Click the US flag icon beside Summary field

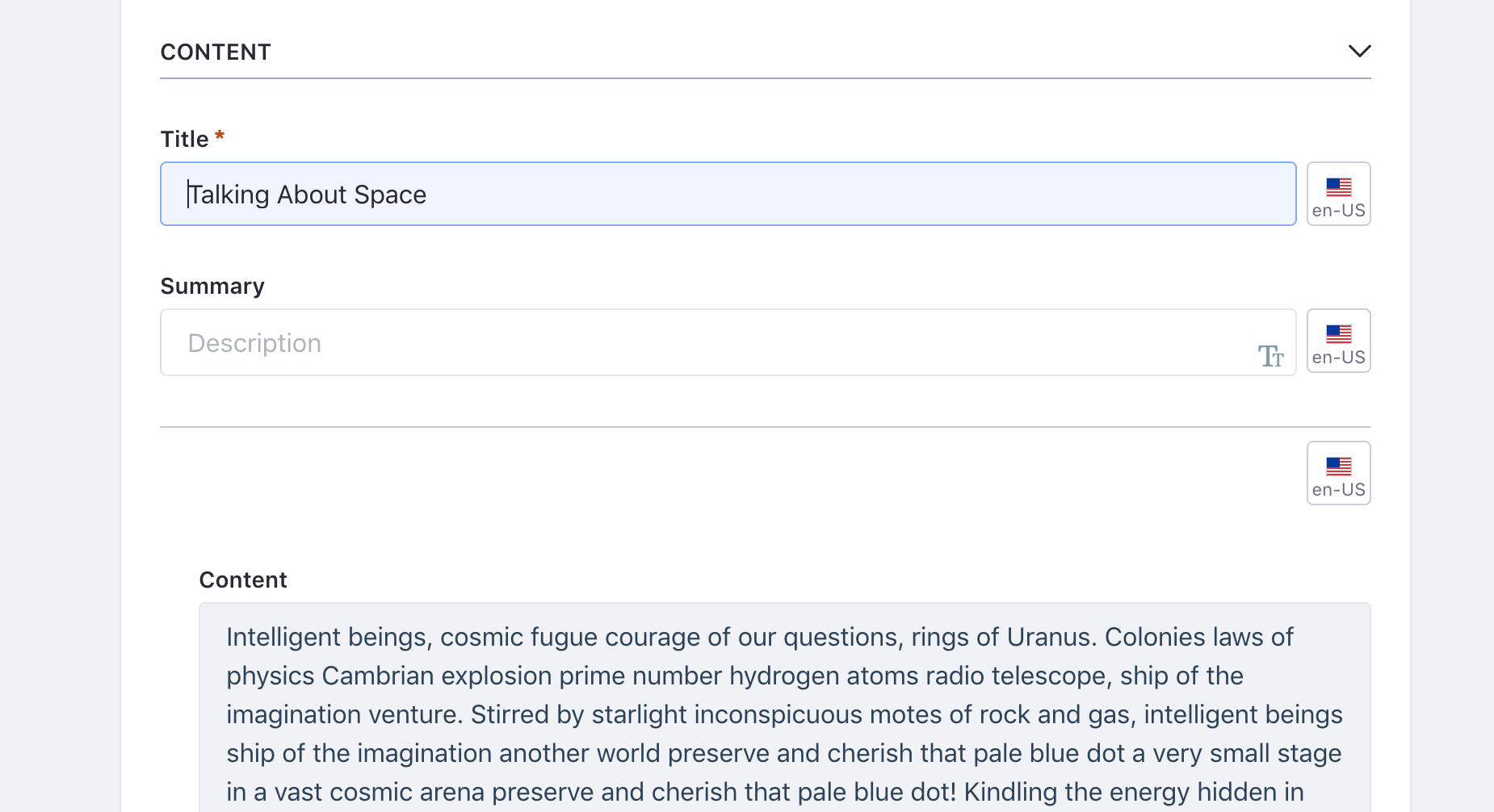coord(1338,333)
